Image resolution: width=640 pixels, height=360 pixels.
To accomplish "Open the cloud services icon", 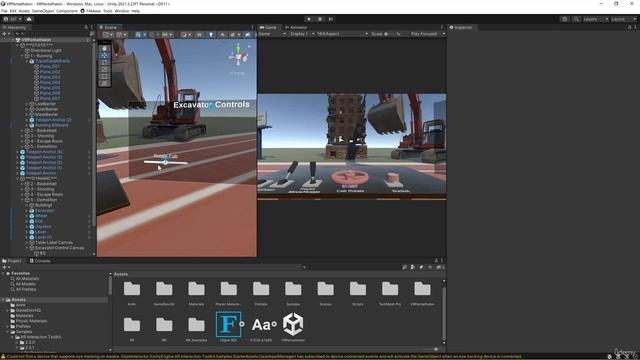I will (29, 19).
